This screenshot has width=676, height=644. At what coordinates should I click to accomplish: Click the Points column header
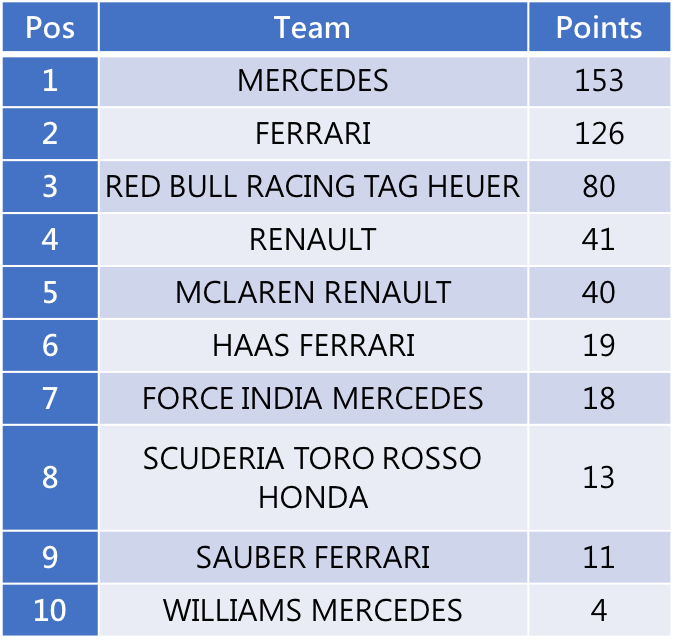599,27
